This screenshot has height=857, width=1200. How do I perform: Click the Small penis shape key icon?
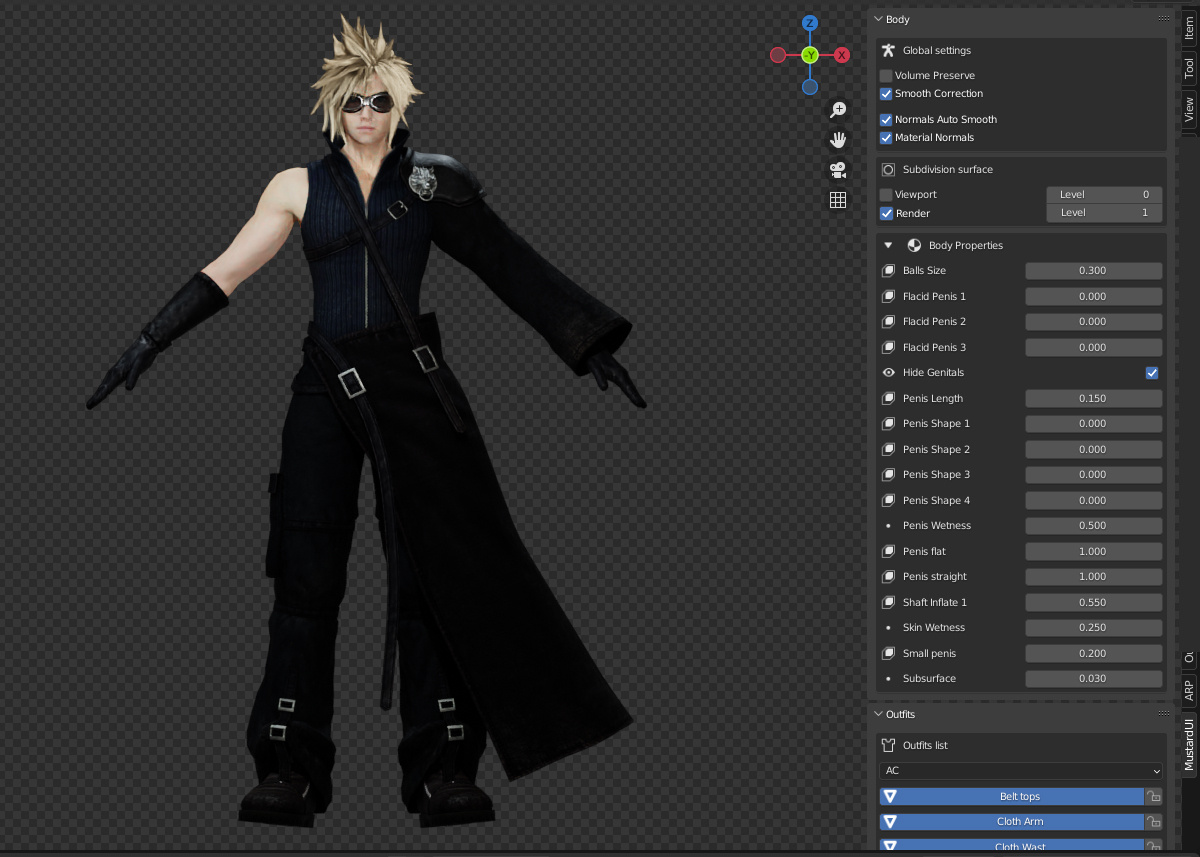pos(888,653)
